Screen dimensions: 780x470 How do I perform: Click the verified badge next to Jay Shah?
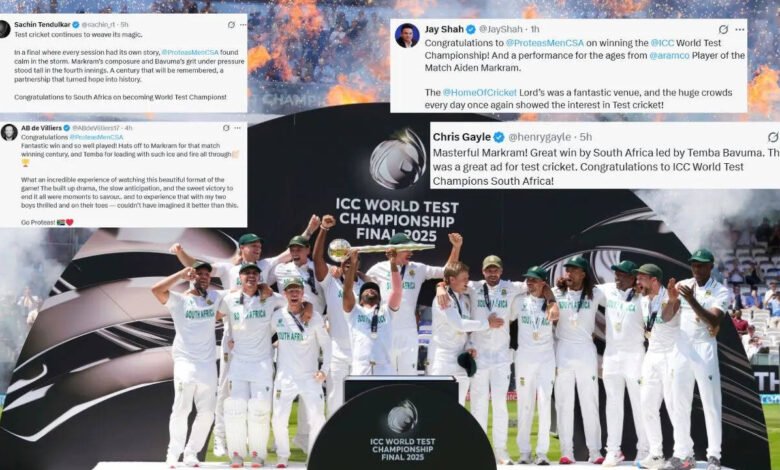tap(471, 29)
